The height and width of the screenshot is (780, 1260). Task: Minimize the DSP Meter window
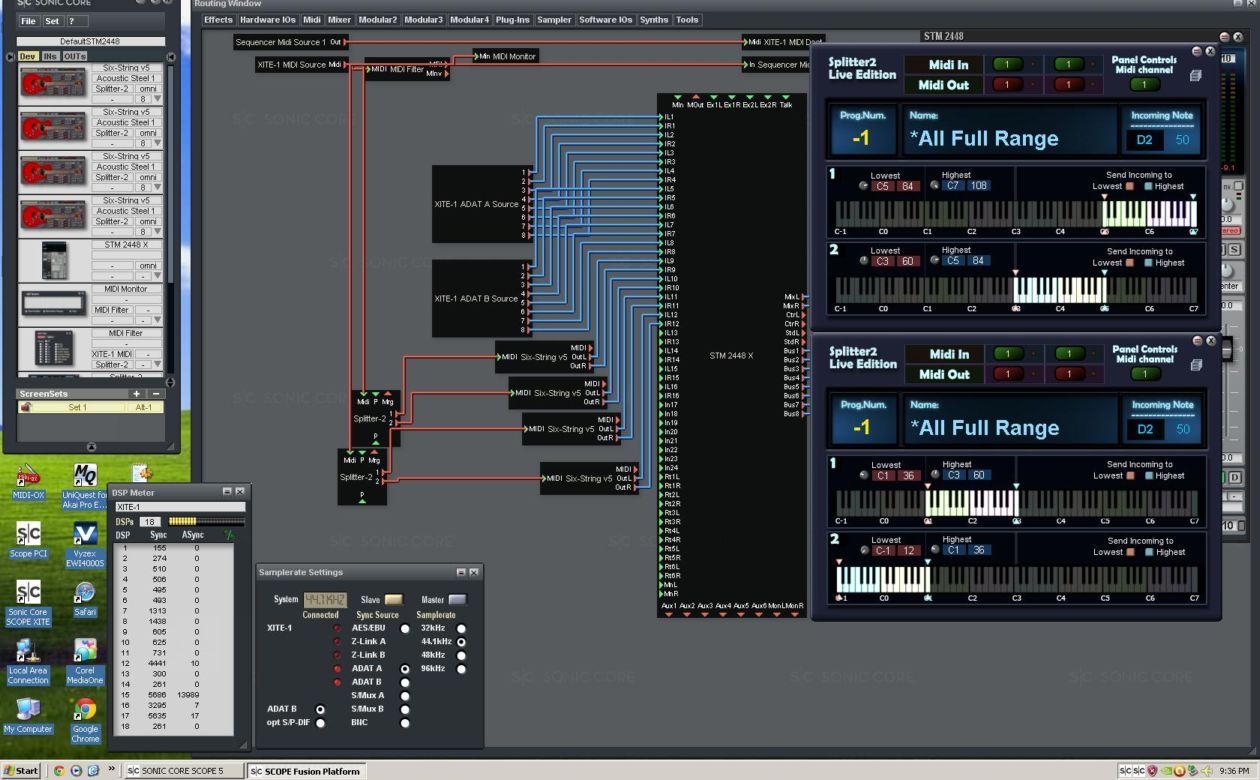(227, 492)
